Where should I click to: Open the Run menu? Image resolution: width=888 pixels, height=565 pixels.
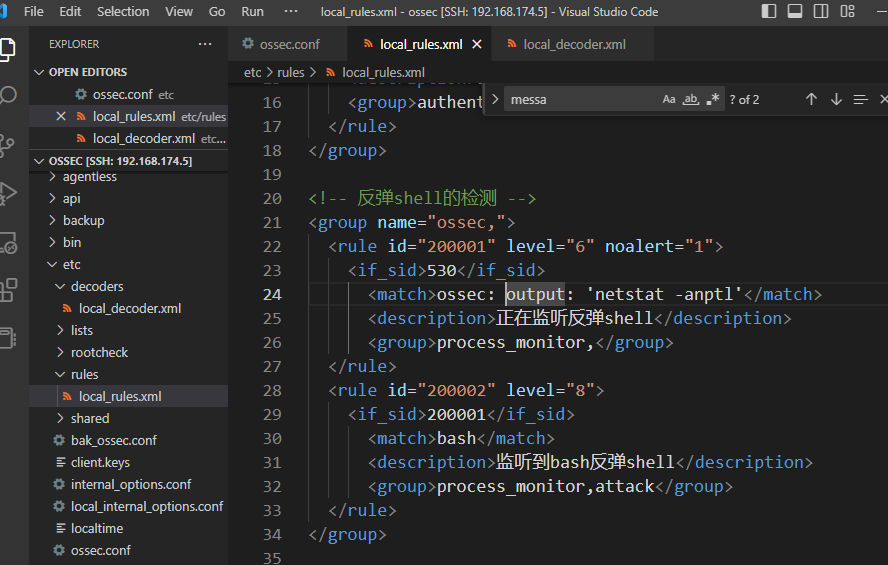click(x=253, y=11)
